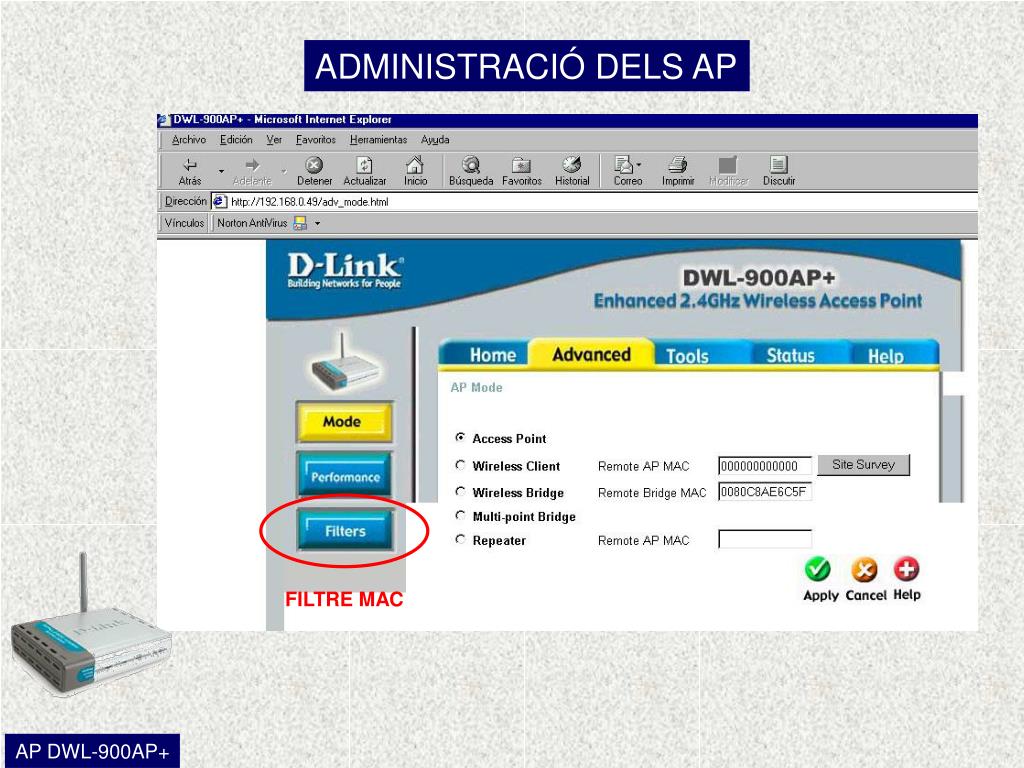The image size is (1024, 768).
Task: Click the orange Cancel X icon
Action: 864,569
